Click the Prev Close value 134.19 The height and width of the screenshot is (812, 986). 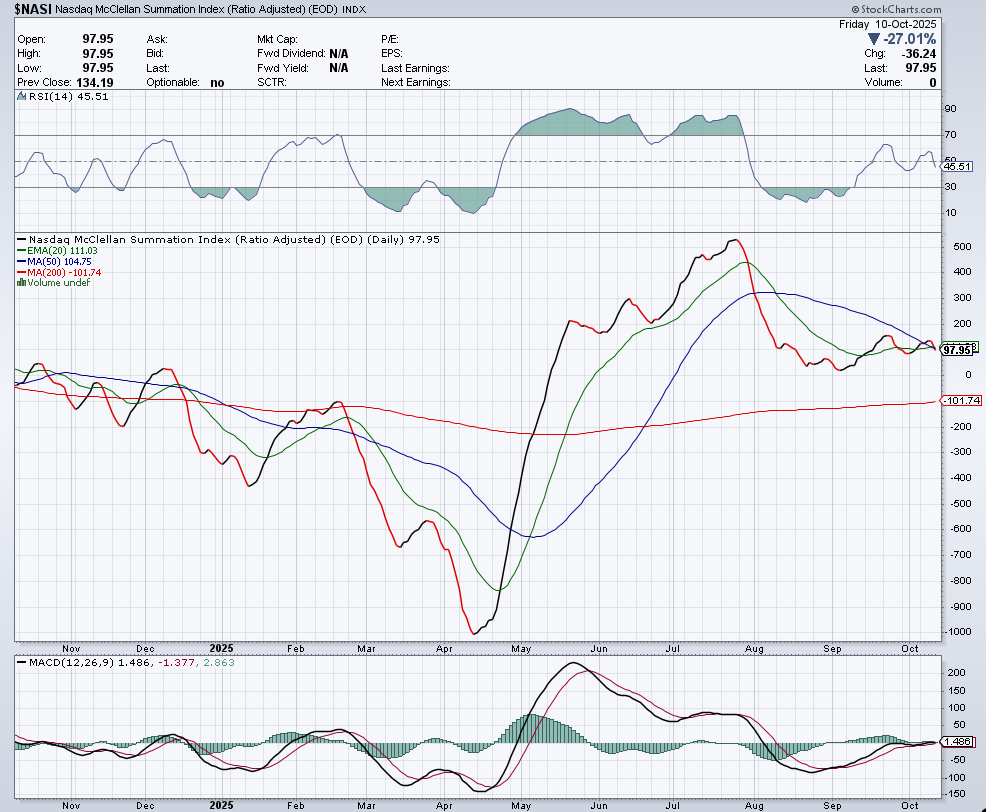click(95, 82)
